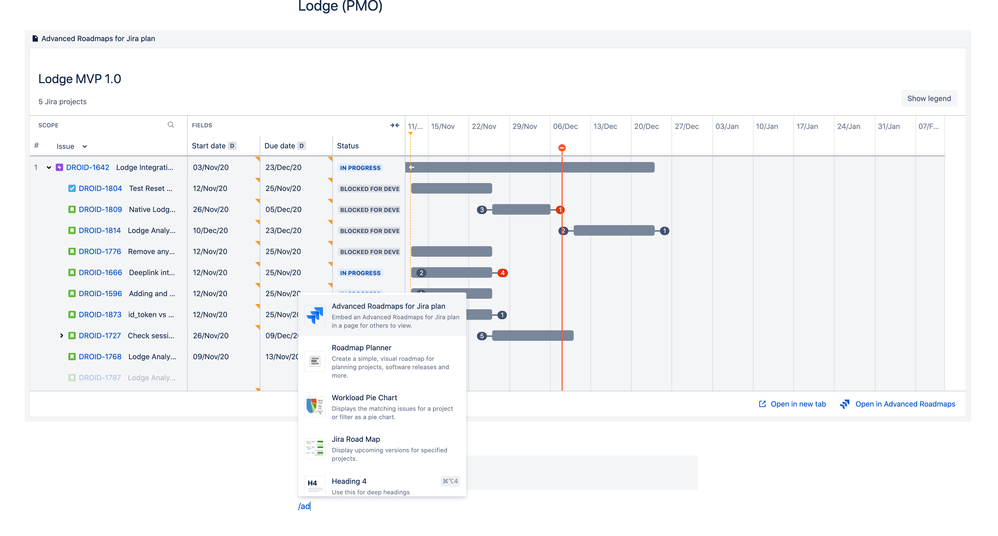Screen dimensions: 998x536
Task: Open issue DROID-1873 link
Action: point(100,314)
